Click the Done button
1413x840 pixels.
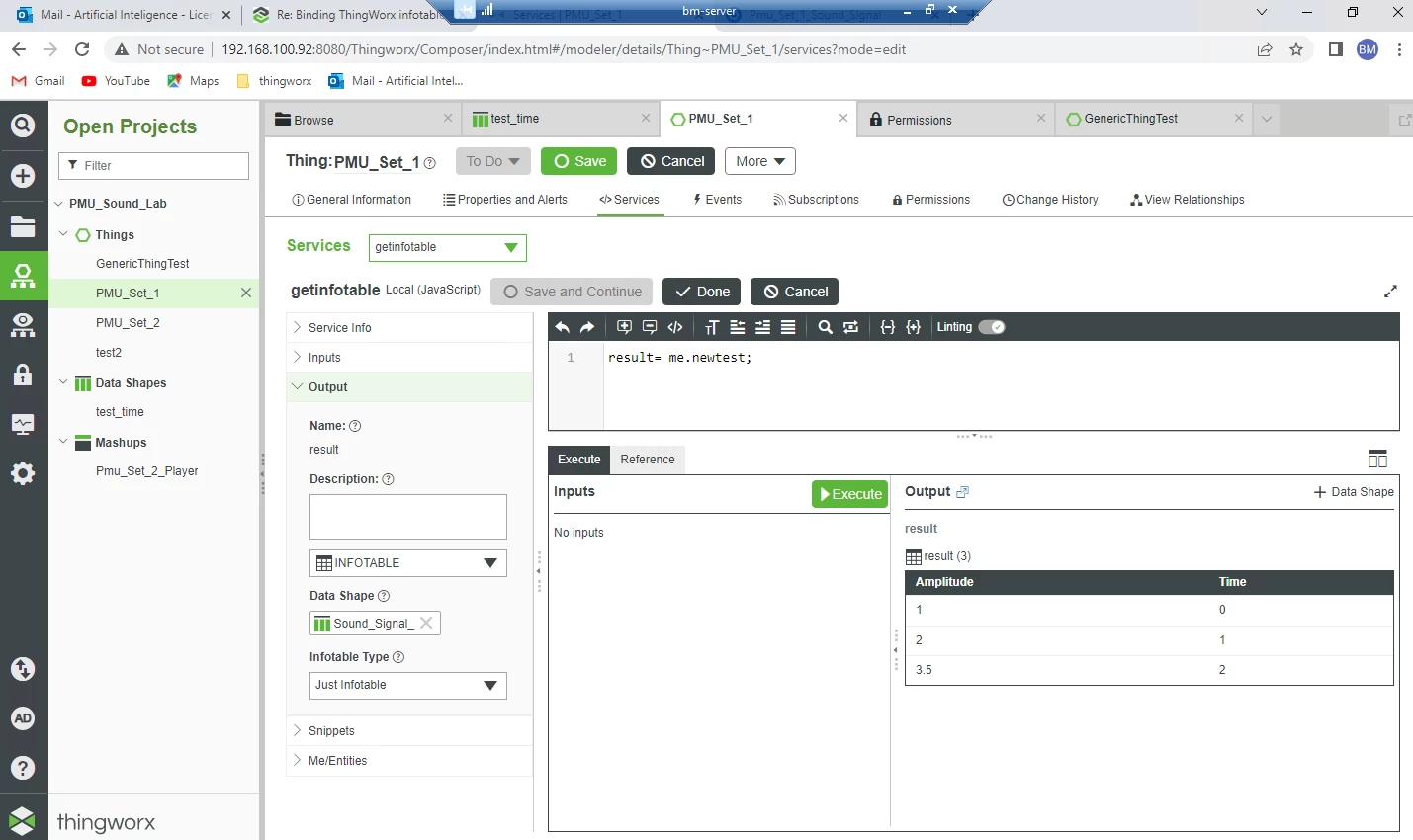tap(702, 292)
